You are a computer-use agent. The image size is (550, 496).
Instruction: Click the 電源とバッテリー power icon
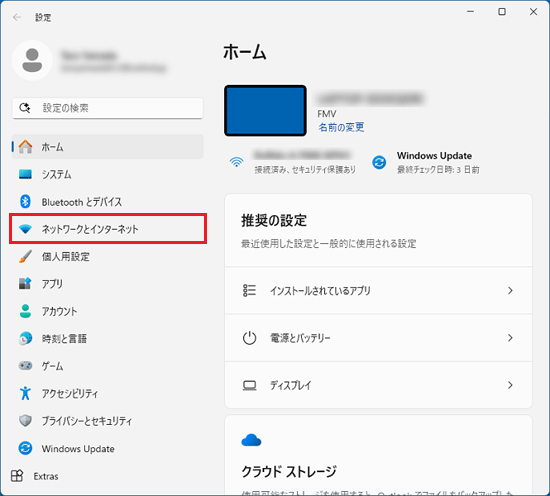pyautogui.click(x=249, y=338)
